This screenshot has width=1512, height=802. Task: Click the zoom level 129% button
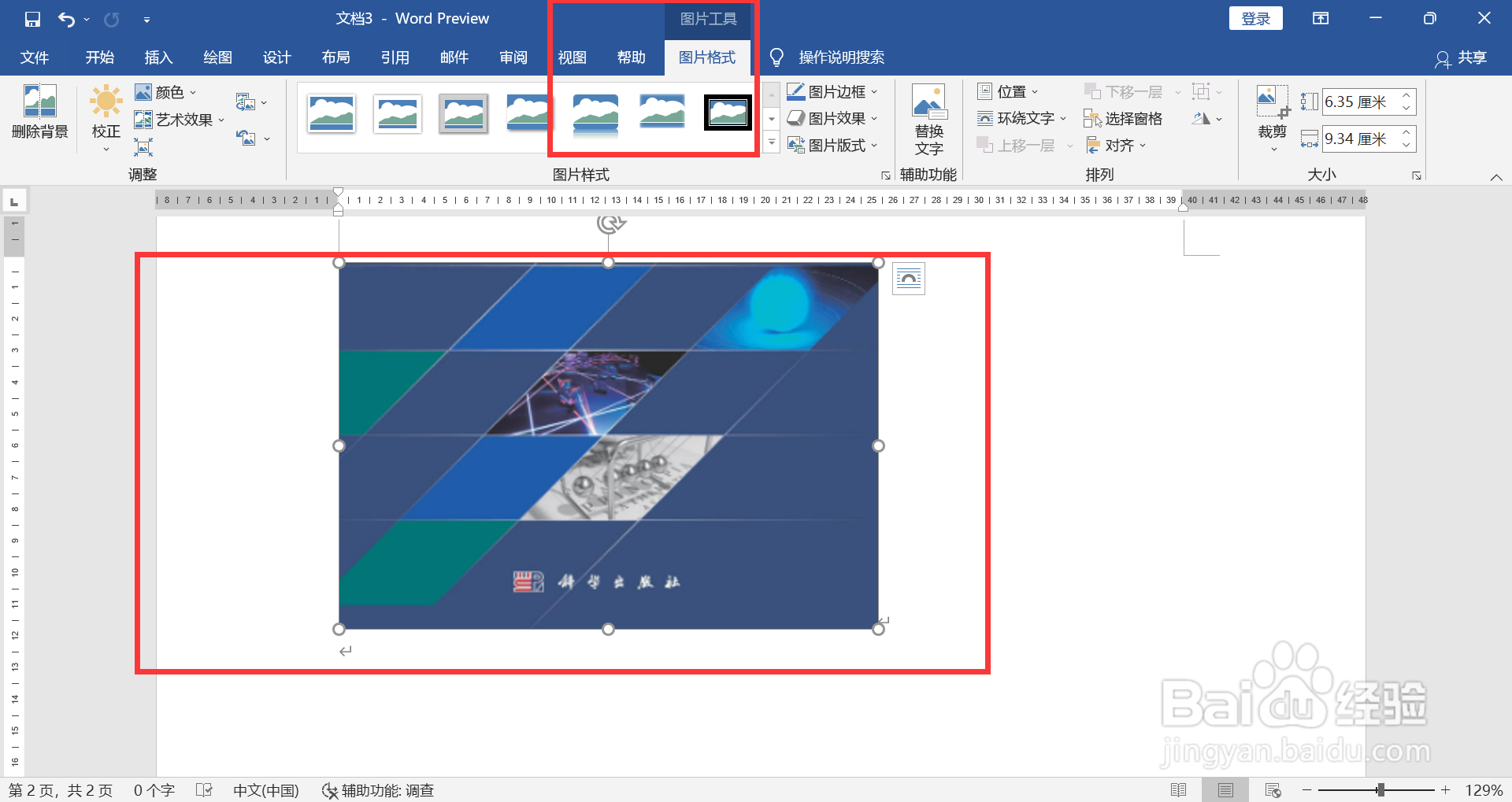pos(1484,789)
